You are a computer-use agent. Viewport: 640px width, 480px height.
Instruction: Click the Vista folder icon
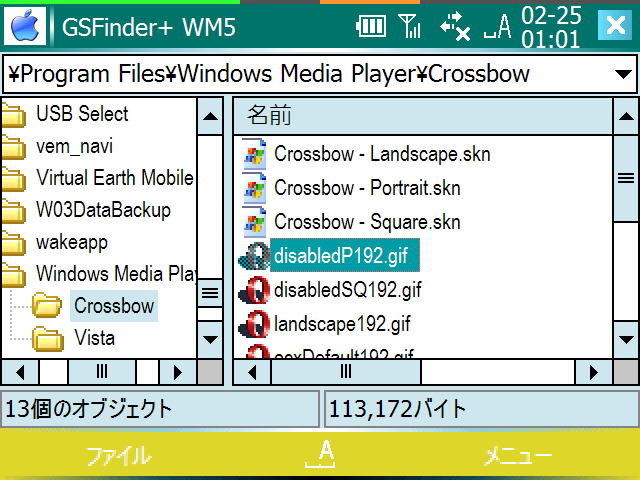click(x=48, y=339)
